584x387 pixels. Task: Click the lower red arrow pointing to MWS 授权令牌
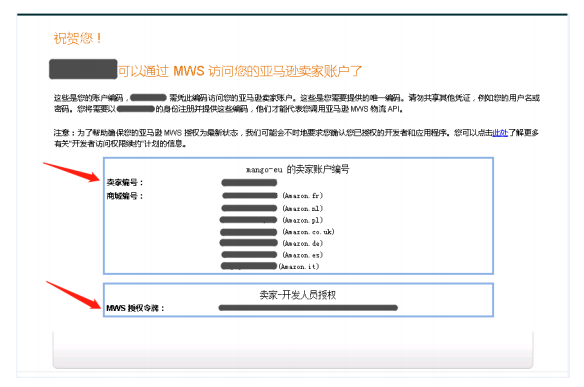click(74, 295)
